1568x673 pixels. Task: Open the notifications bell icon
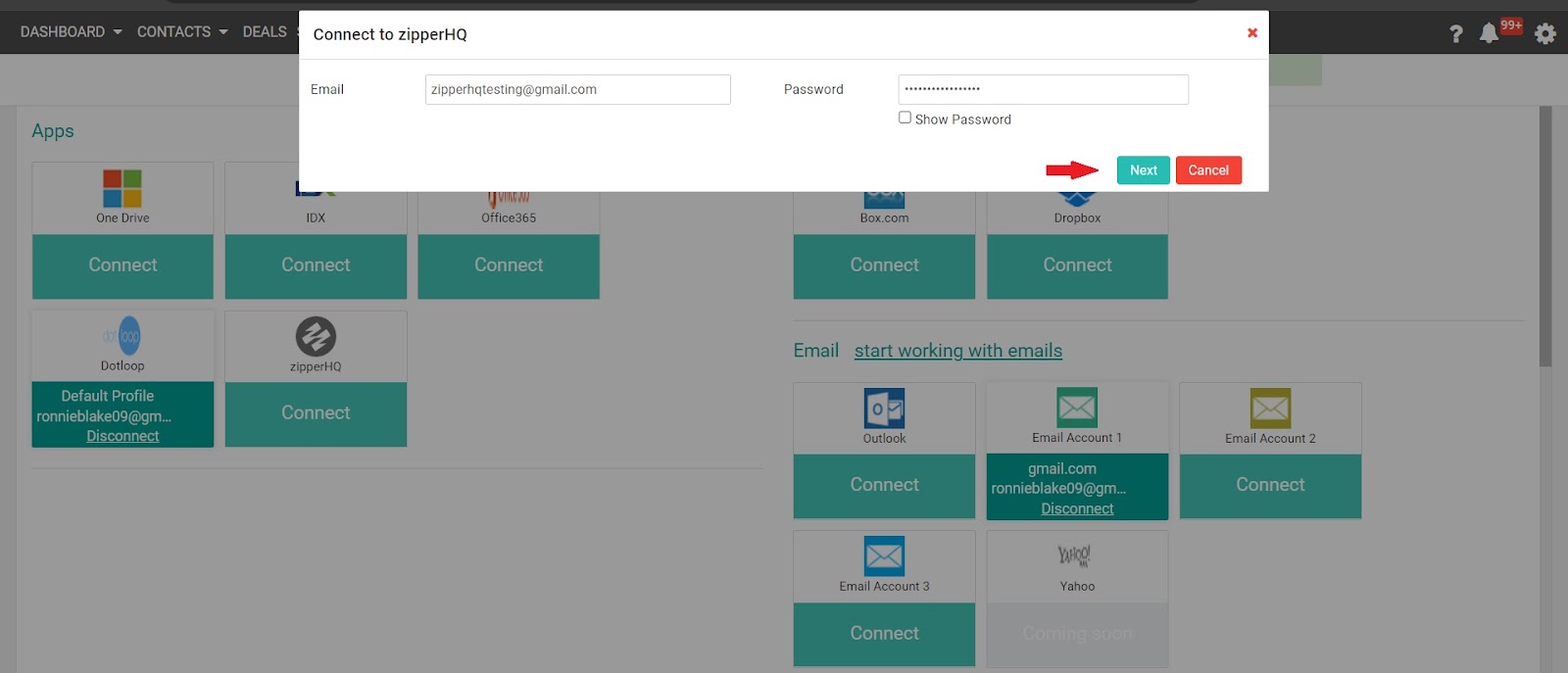point(1489,33)
